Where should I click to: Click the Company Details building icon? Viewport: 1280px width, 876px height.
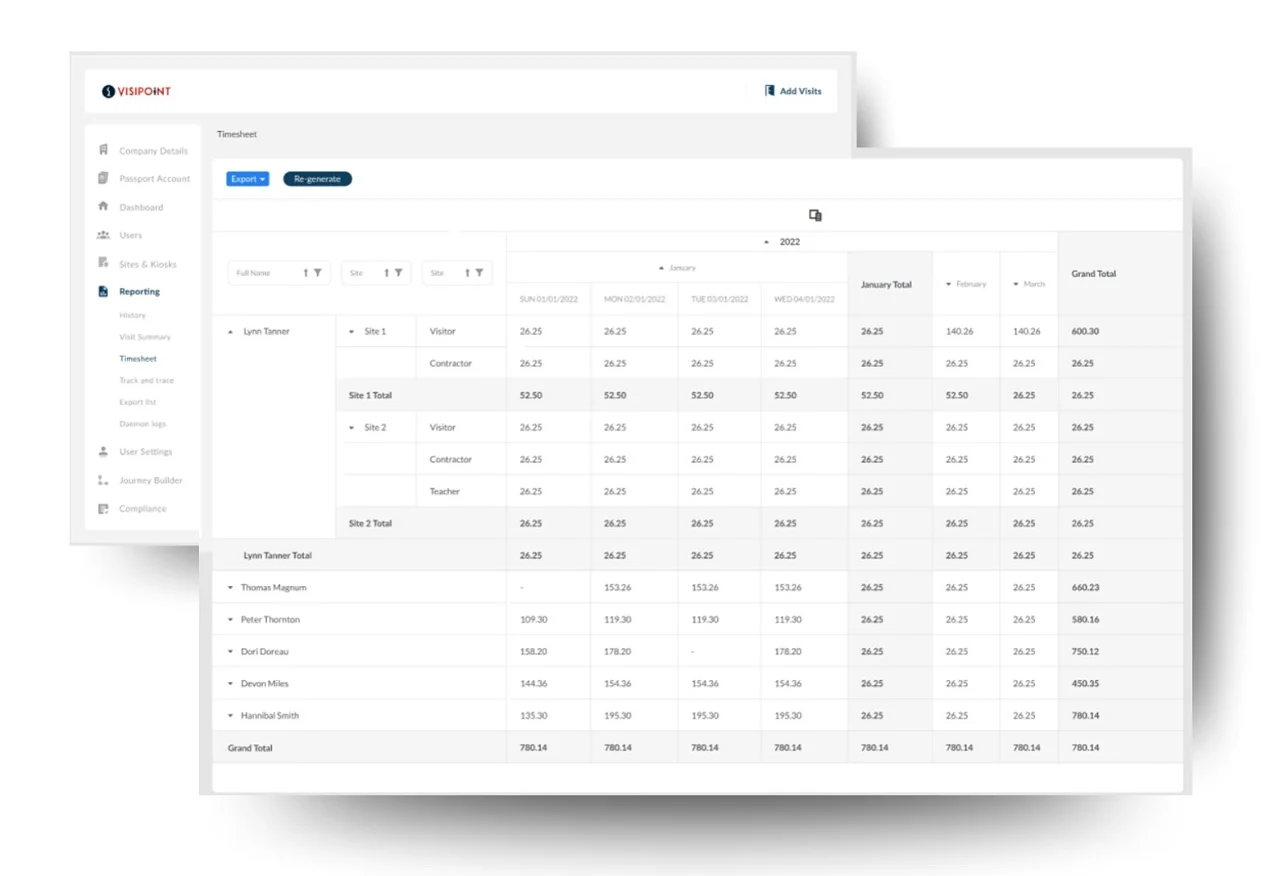pyautogui.click(x=103, y=150)
